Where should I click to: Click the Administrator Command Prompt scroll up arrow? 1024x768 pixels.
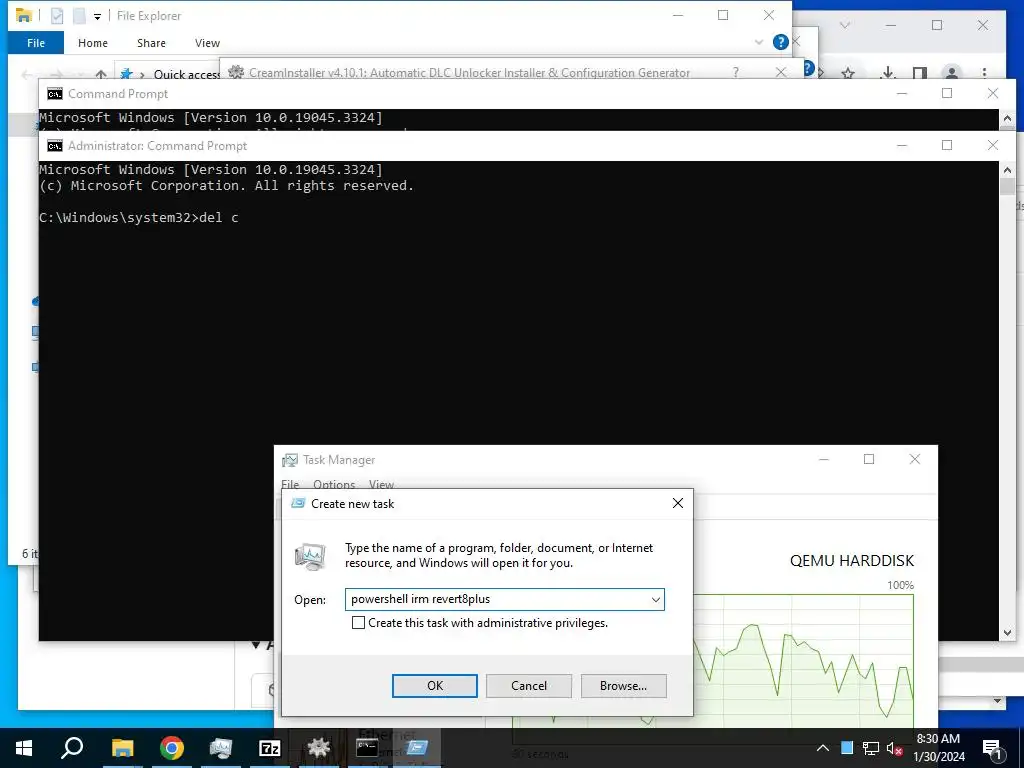(x=1007, y=170)
